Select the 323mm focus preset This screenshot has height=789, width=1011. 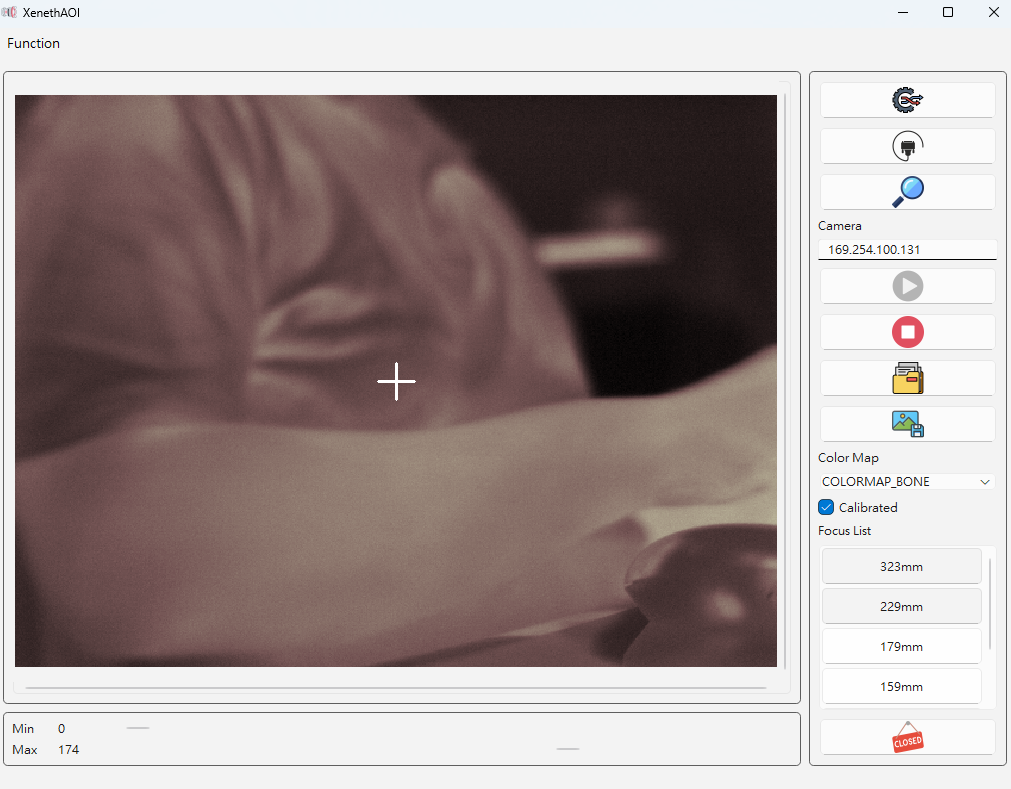(x=901, y=567)
